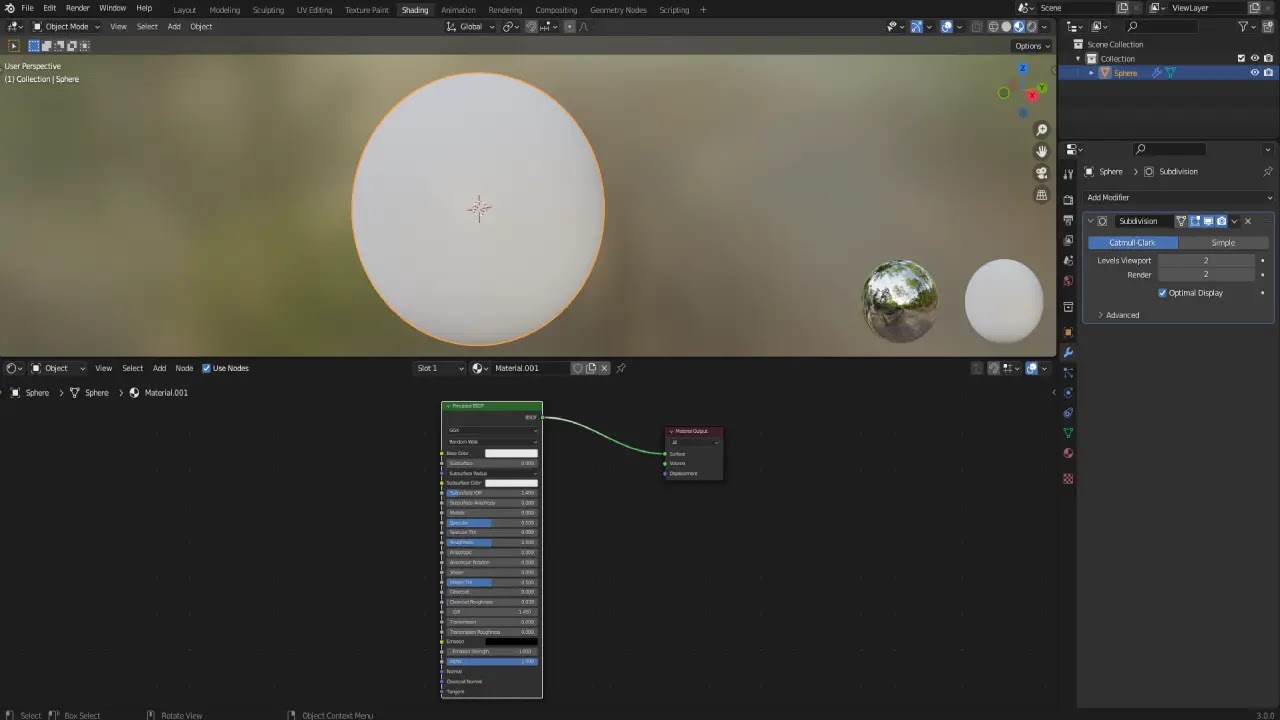Open the File menu
The image size is (1280, 720).
pyautogui.click(x=27, y=8)
